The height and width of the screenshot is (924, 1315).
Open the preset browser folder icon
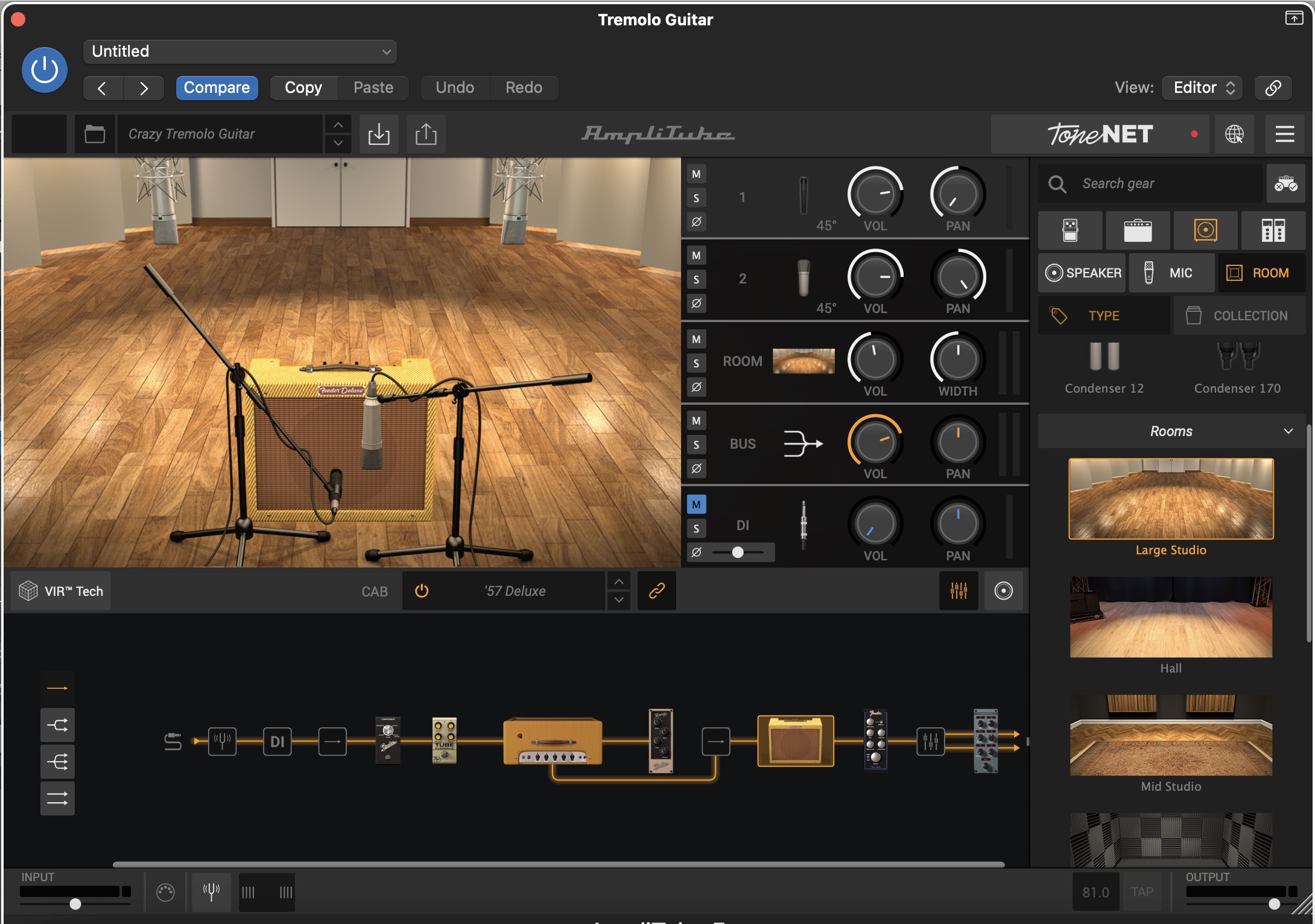[95, 134]
